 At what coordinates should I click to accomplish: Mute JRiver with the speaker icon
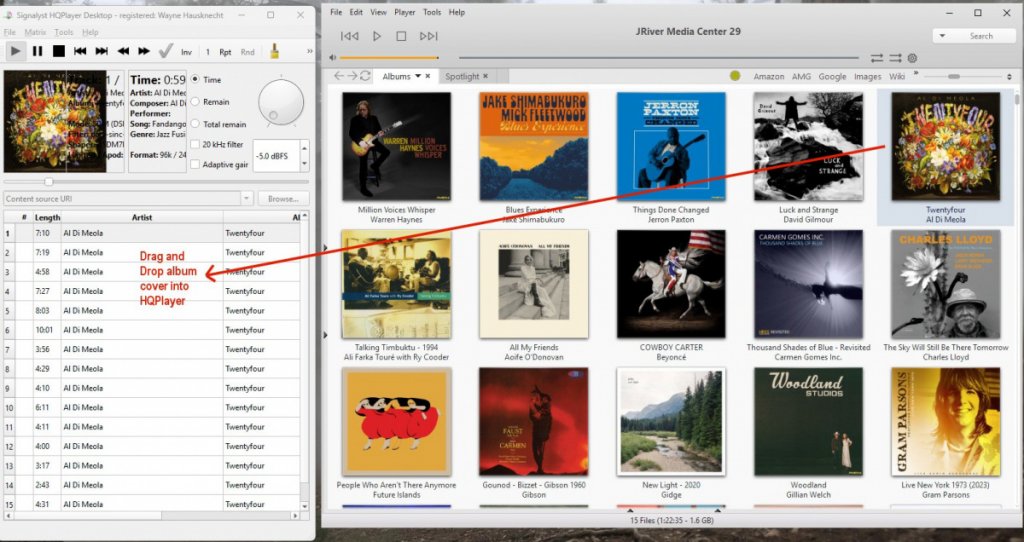pos(332,57)
